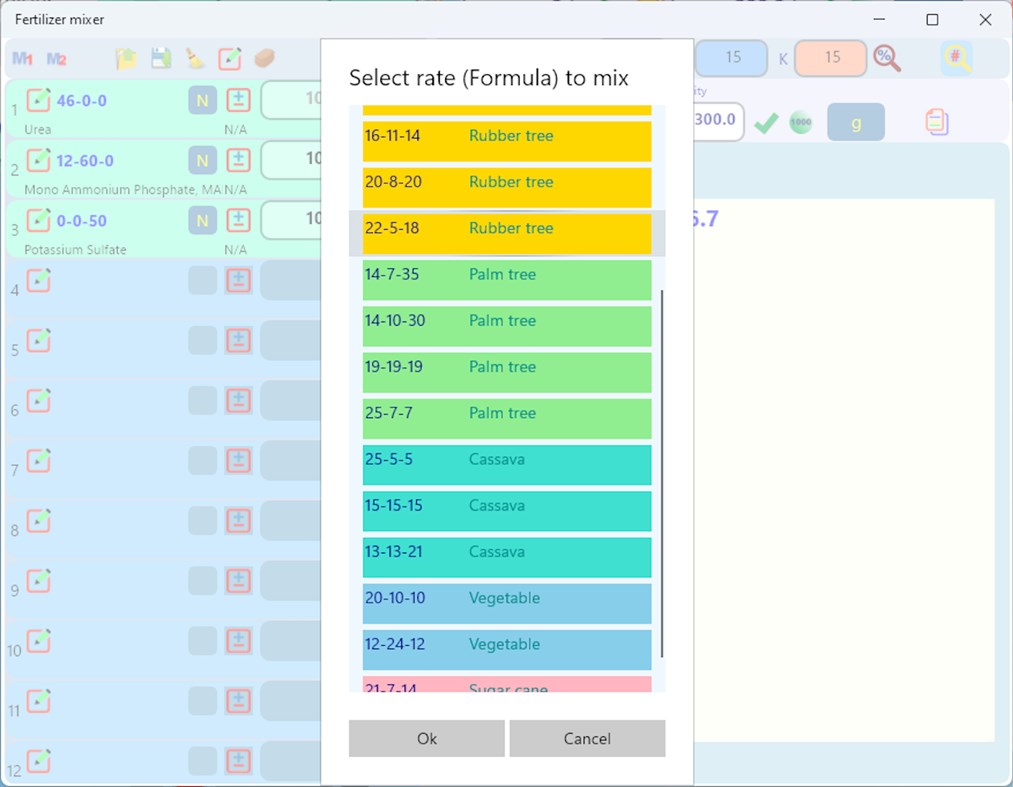Clear the mixer using the broom icon

[x=196, y=58]
